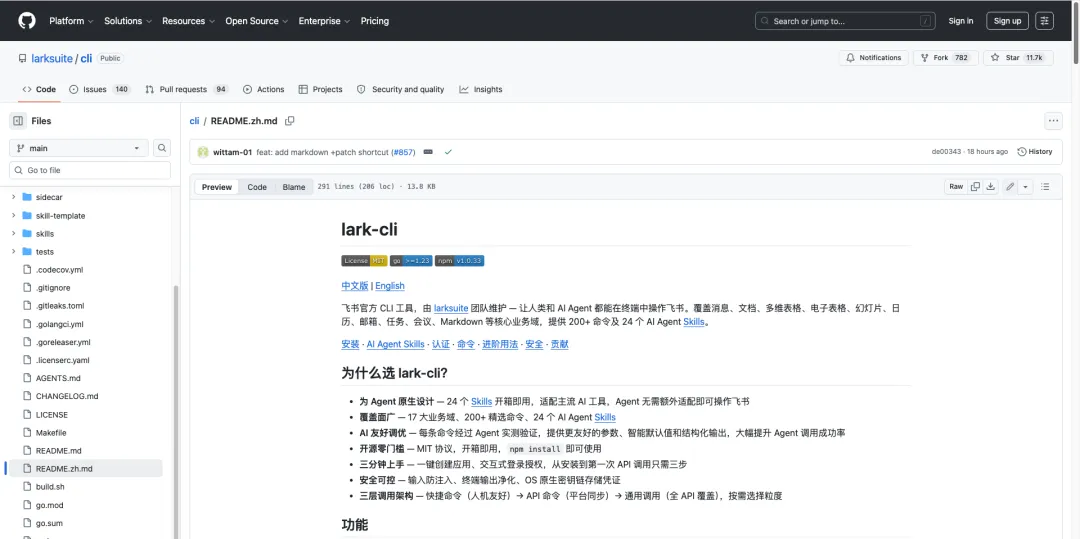Click the License MIT badge
The height and width of the screenshot is (539, 1080).
point(364,261)
